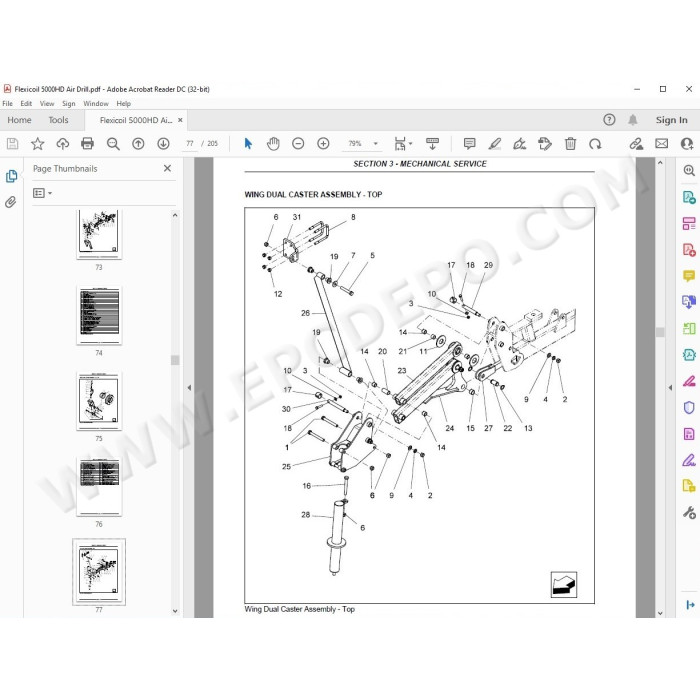Close the Page Thumbnails panel
700x700 pixels.
click(167, 168)
